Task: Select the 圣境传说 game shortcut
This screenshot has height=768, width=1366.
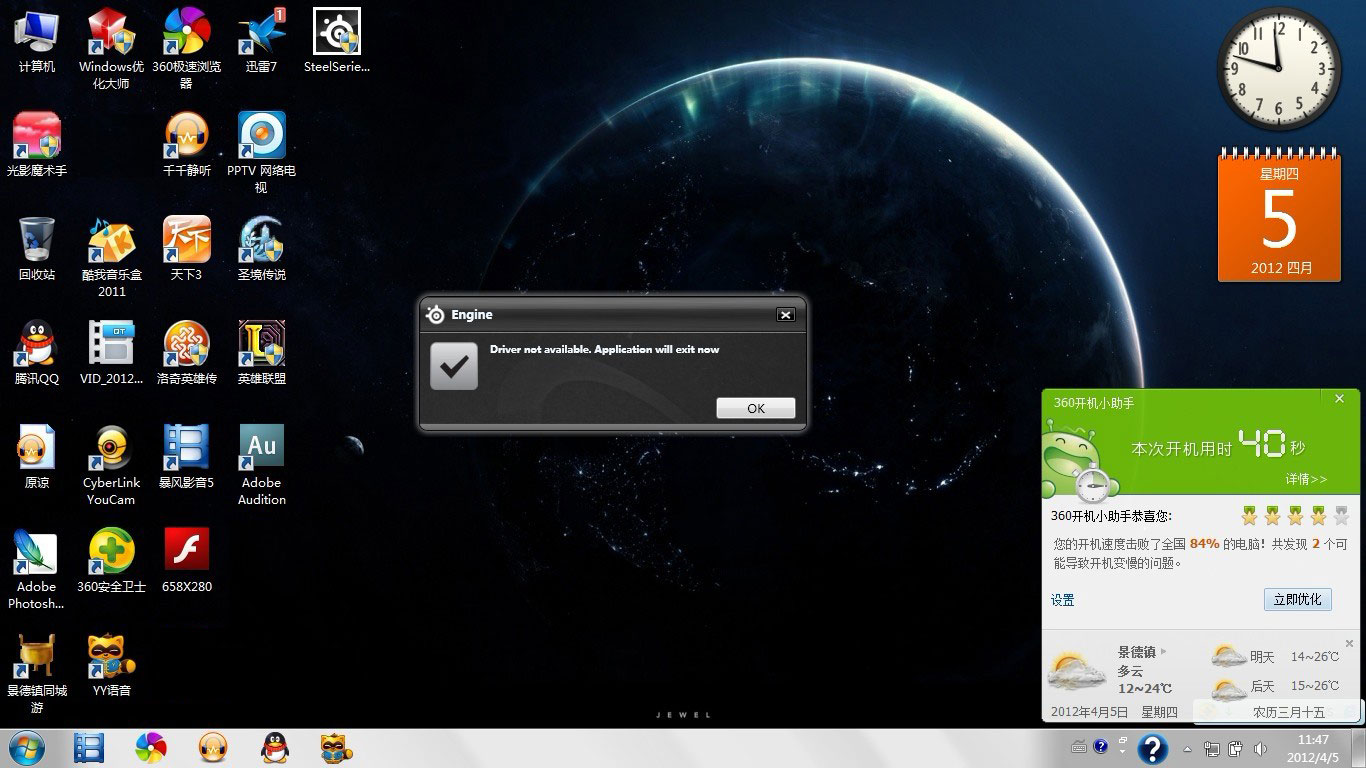Action: 261,249
